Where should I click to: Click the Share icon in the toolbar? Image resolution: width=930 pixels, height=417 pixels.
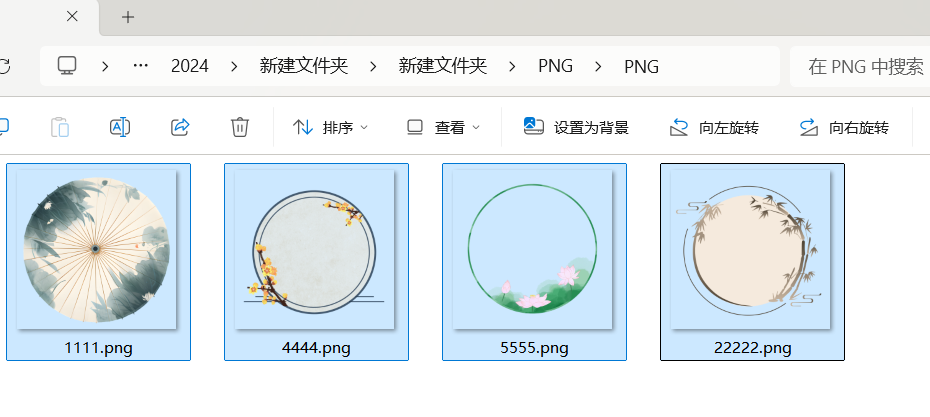pos(180,127)
